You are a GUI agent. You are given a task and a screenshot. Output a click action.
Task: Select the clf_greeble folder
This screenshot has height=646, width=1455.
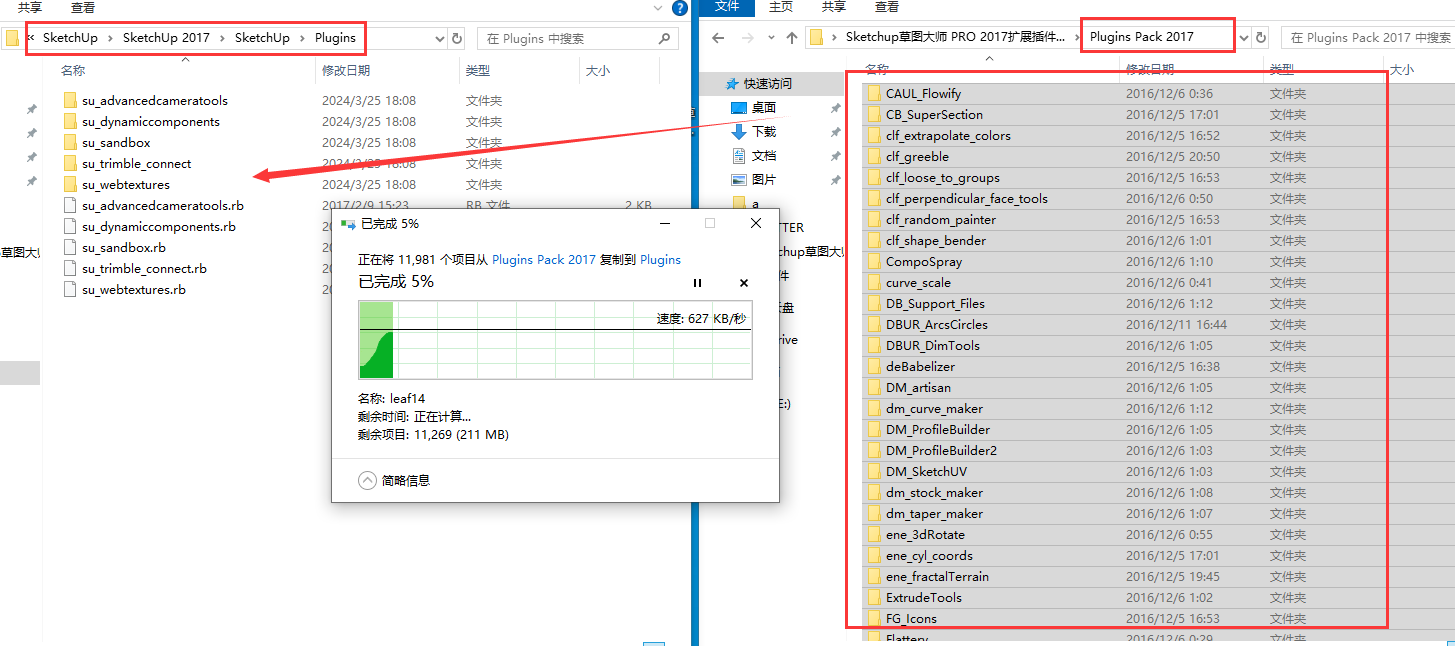(x=917, y=157)
